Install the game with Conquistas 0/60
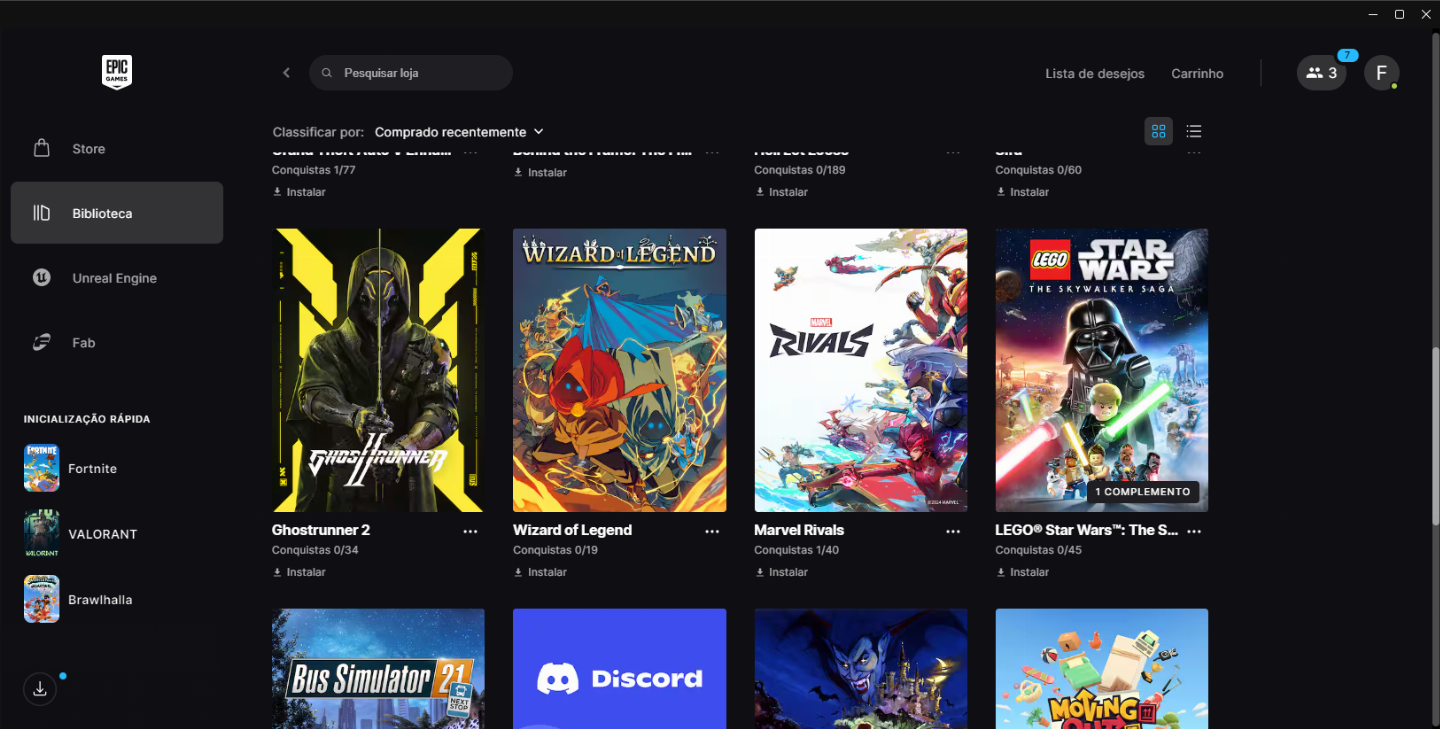 [1022, 192]
